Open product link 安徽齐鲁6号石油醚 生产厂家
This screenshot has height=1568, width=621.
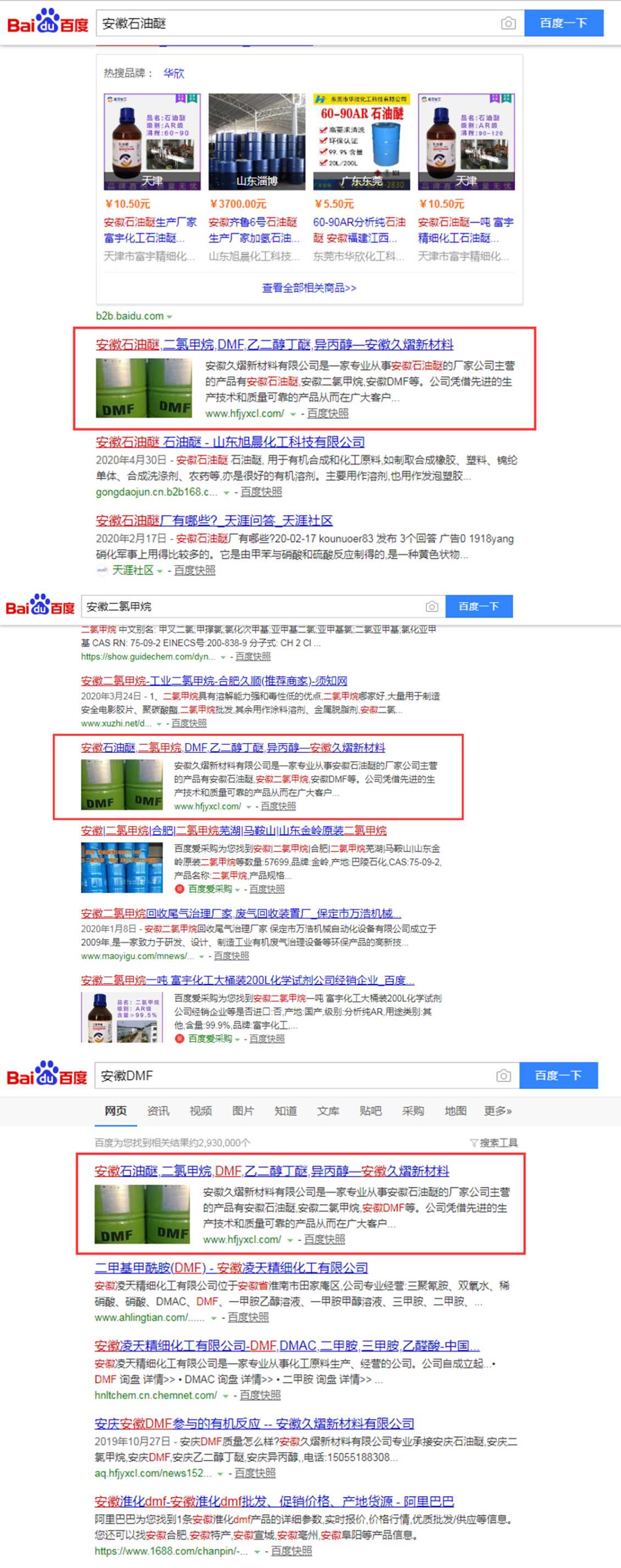254,230
